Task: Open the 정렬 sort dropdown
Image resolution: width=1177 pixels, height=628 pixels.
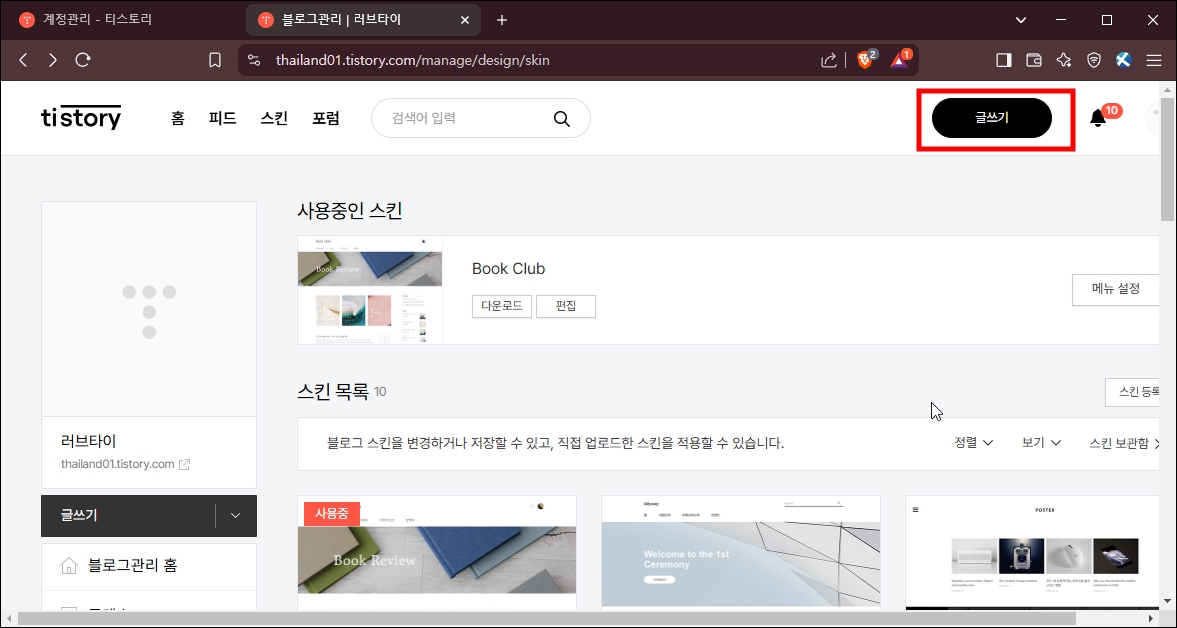Action: pyautogui.click(x=971, y=441)
